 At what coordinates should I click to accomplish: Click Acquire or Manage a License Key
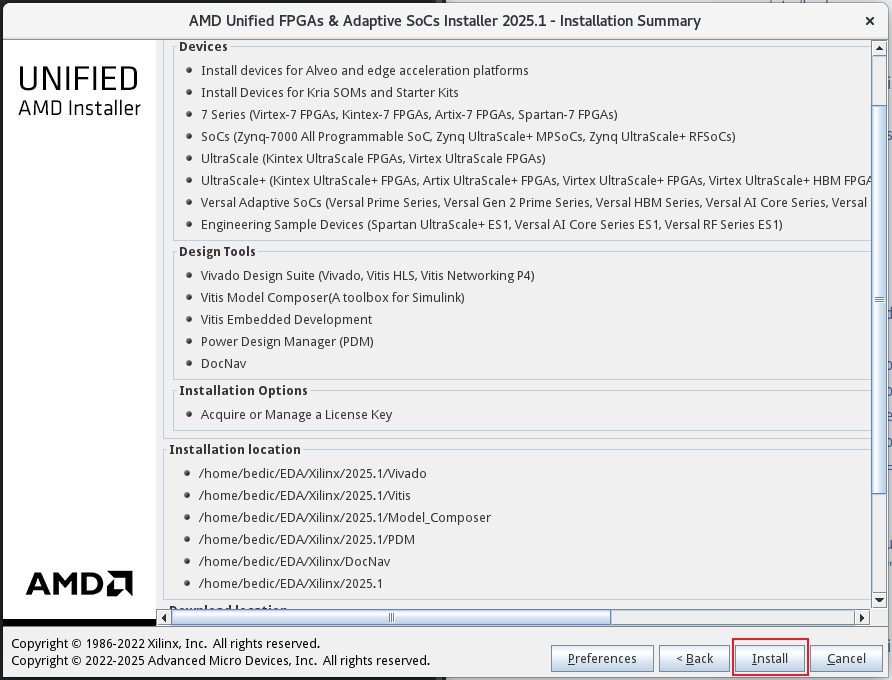[296, 414]
